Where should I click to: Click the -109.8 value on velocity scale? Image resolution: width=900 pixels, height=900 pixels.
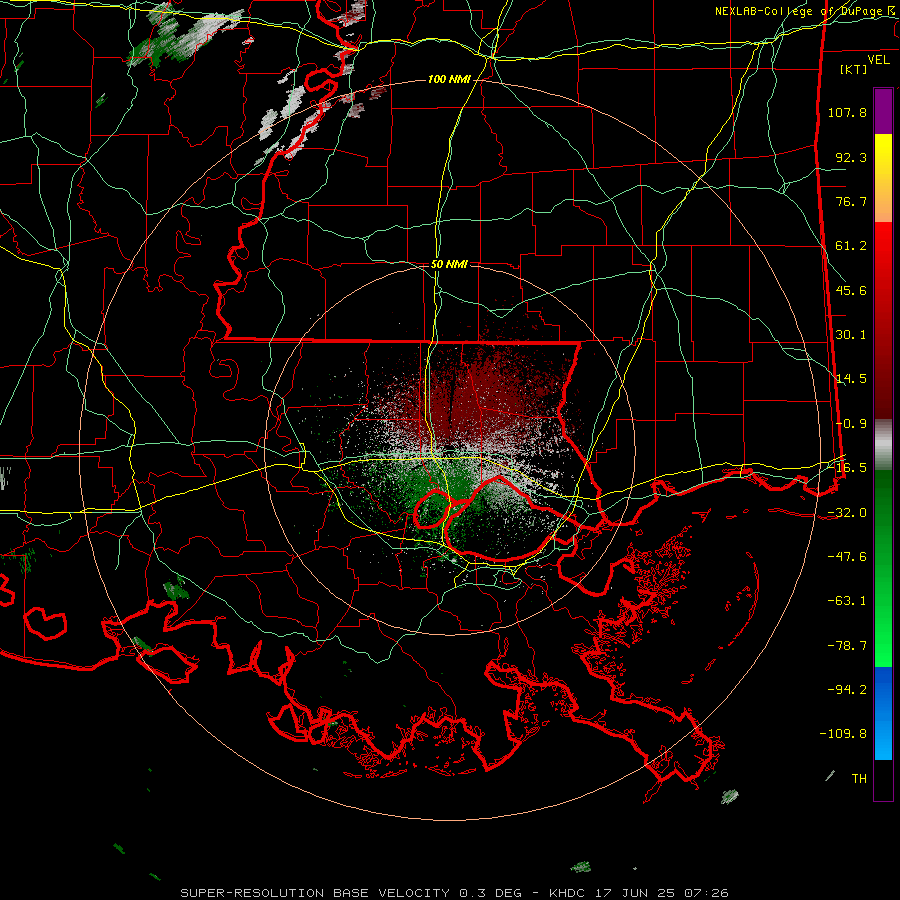[x=843, y=734]
